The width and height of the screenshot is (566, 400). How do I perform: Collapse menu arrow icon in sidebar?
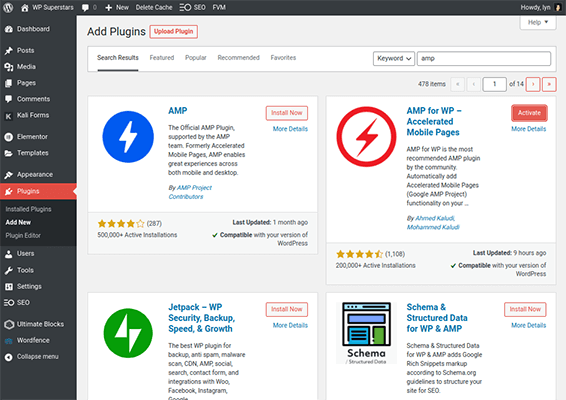coord(9,357)
